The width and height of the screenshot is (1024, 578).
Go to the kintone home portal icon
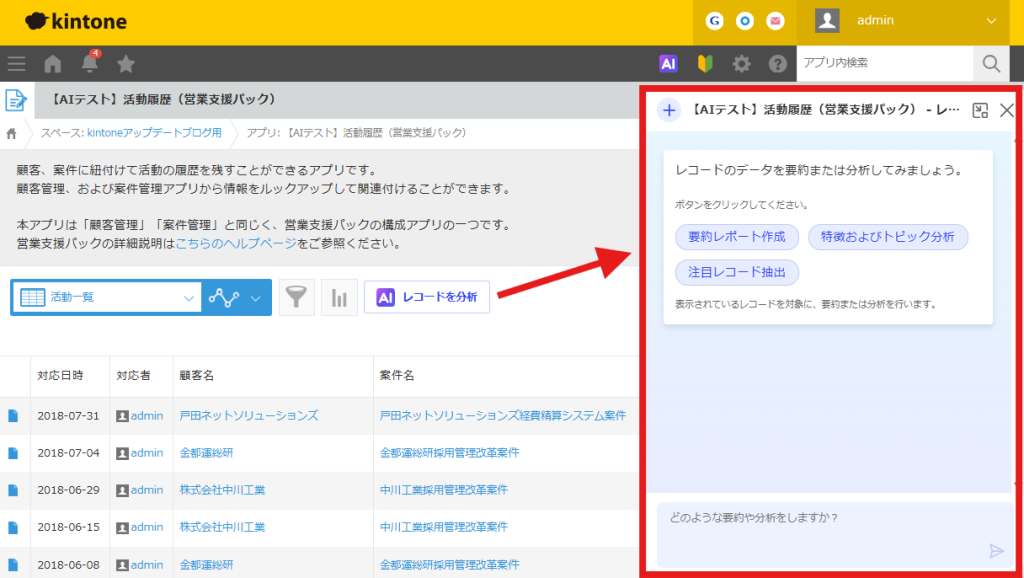(53, 64)
